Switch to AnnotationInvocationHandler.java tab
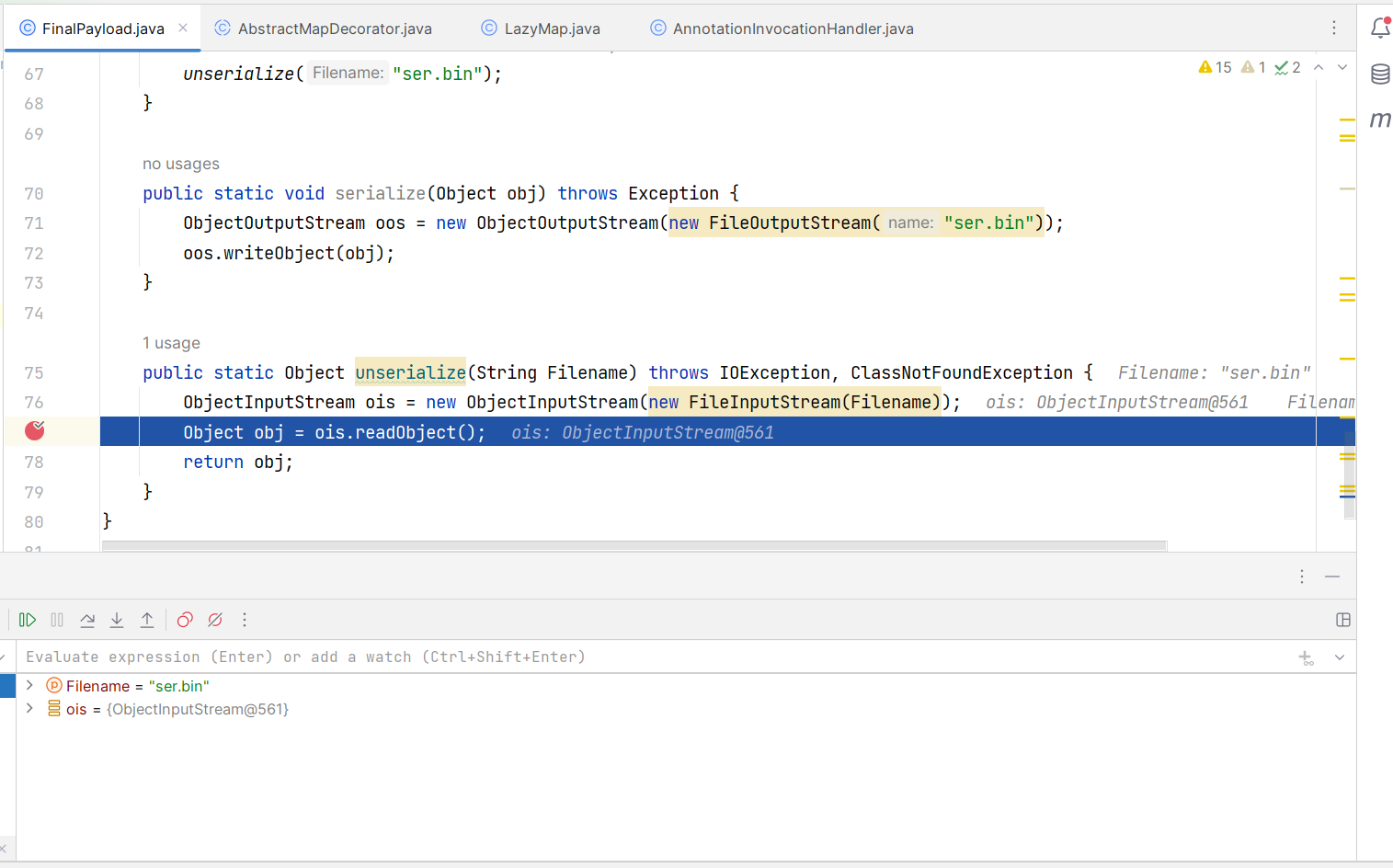 [793, 29]
